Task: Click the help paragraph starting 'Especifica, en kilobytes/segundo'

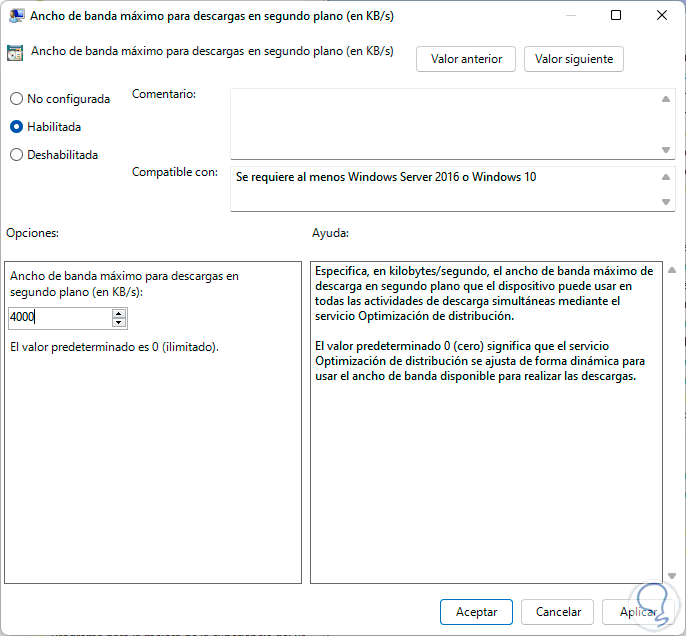Action: point(484,294)
